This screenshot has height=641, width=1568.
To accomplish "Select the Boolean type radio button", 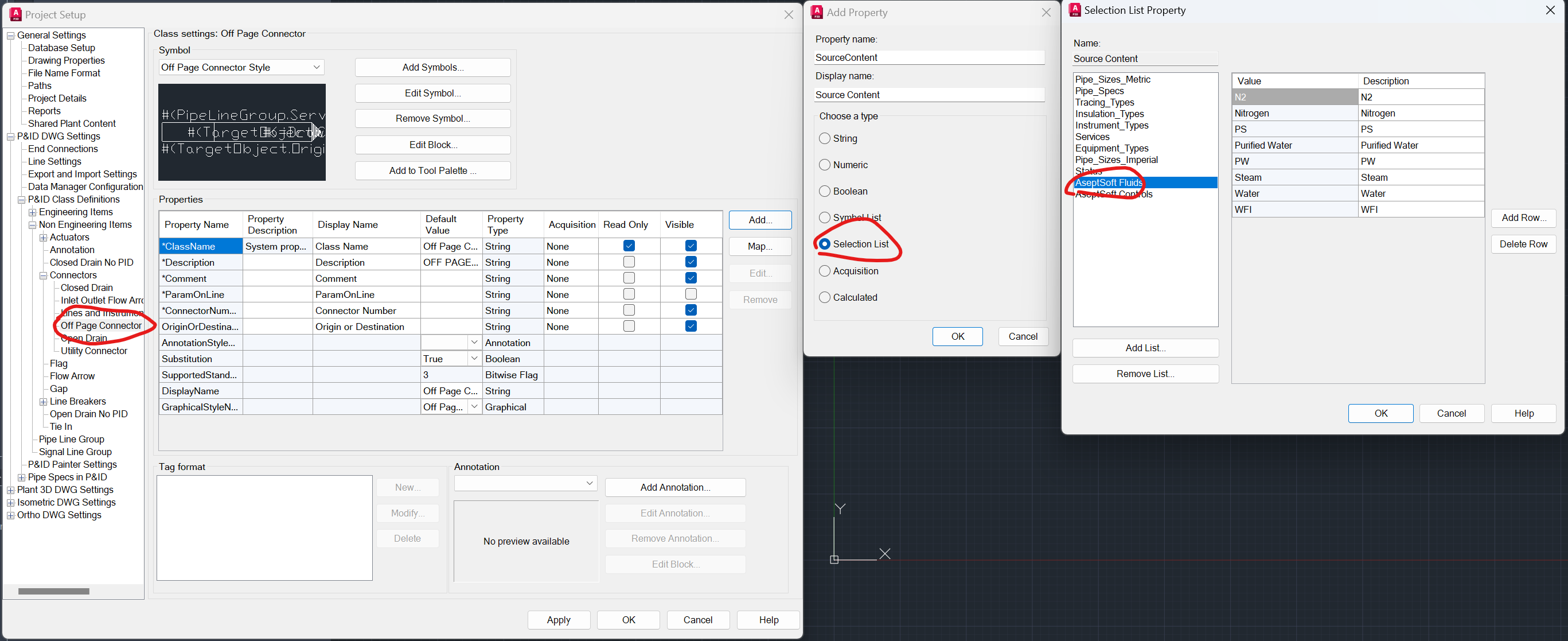I will coord(825,191).
